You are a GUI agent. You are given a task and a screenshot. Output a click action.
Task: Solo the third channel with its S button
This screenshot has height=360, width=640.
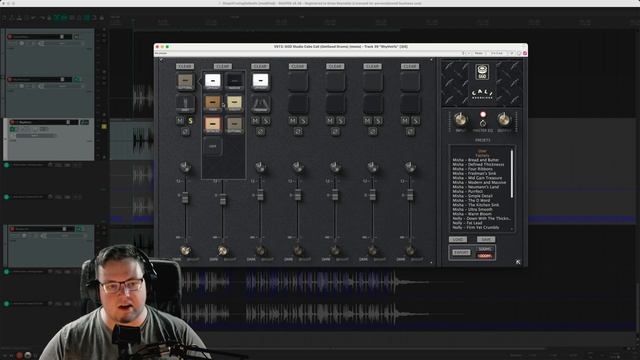[266, 121]
